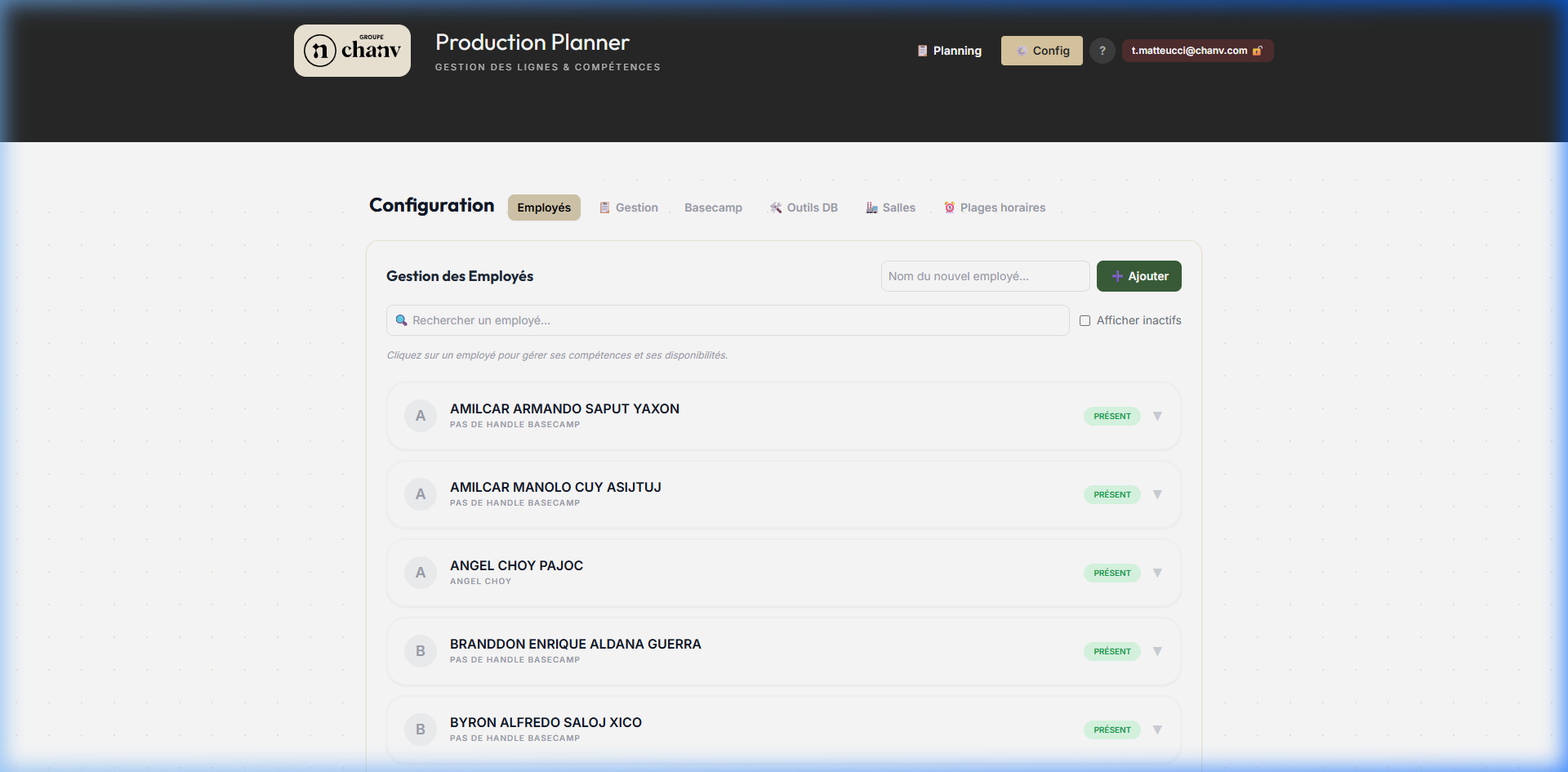Click the t.matteucci@chanv.com account button

tap(1197, 51)
